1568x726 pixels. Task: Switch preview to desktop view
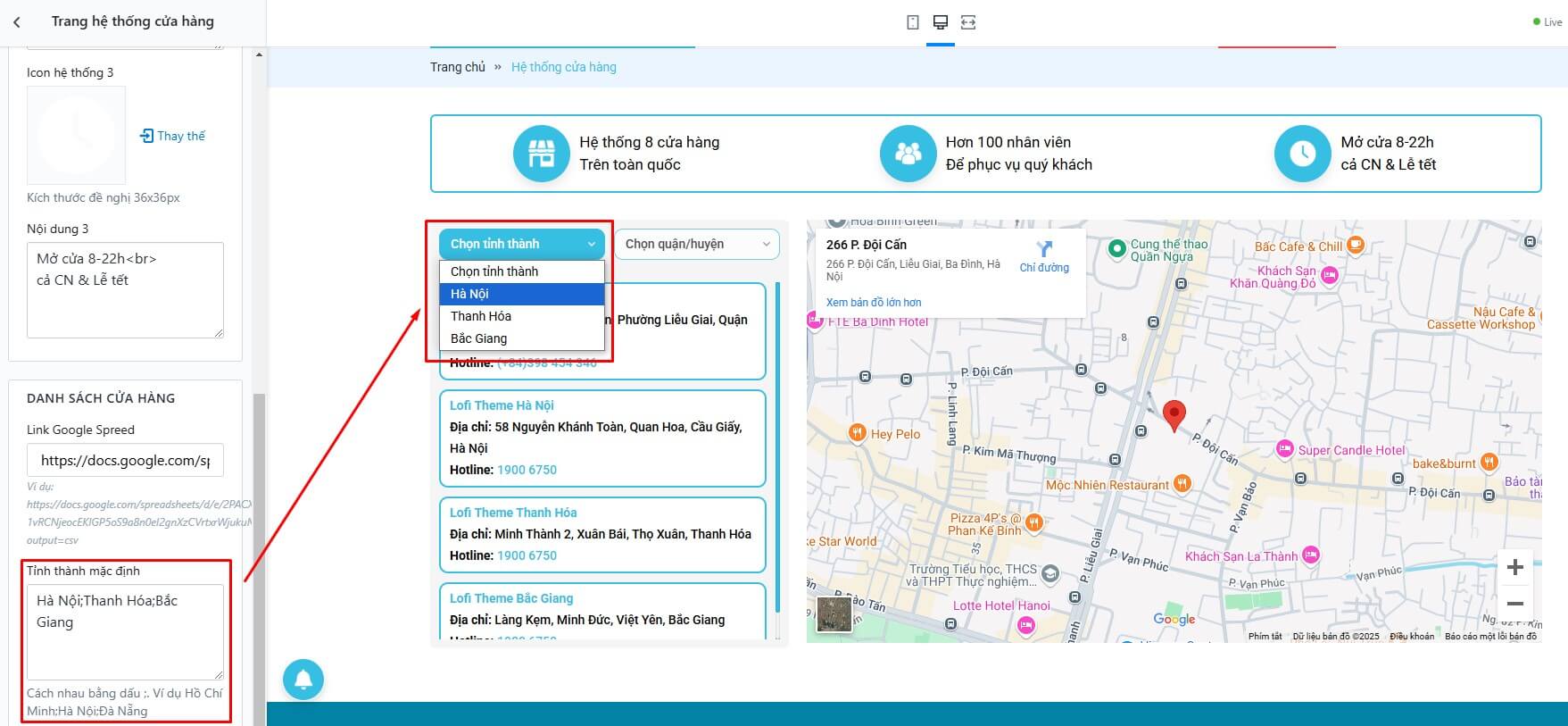940,22
